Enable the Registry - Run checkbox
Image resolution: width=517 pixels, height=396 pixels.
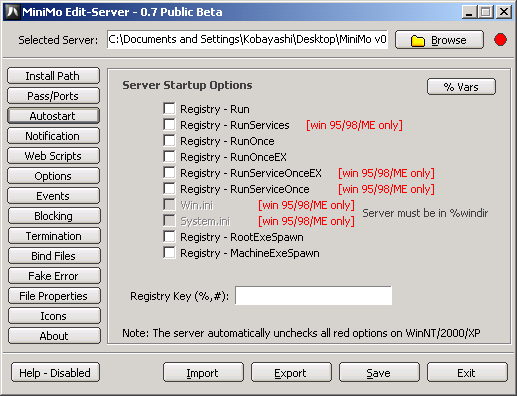pyautogui.click(x=169, y=108)
